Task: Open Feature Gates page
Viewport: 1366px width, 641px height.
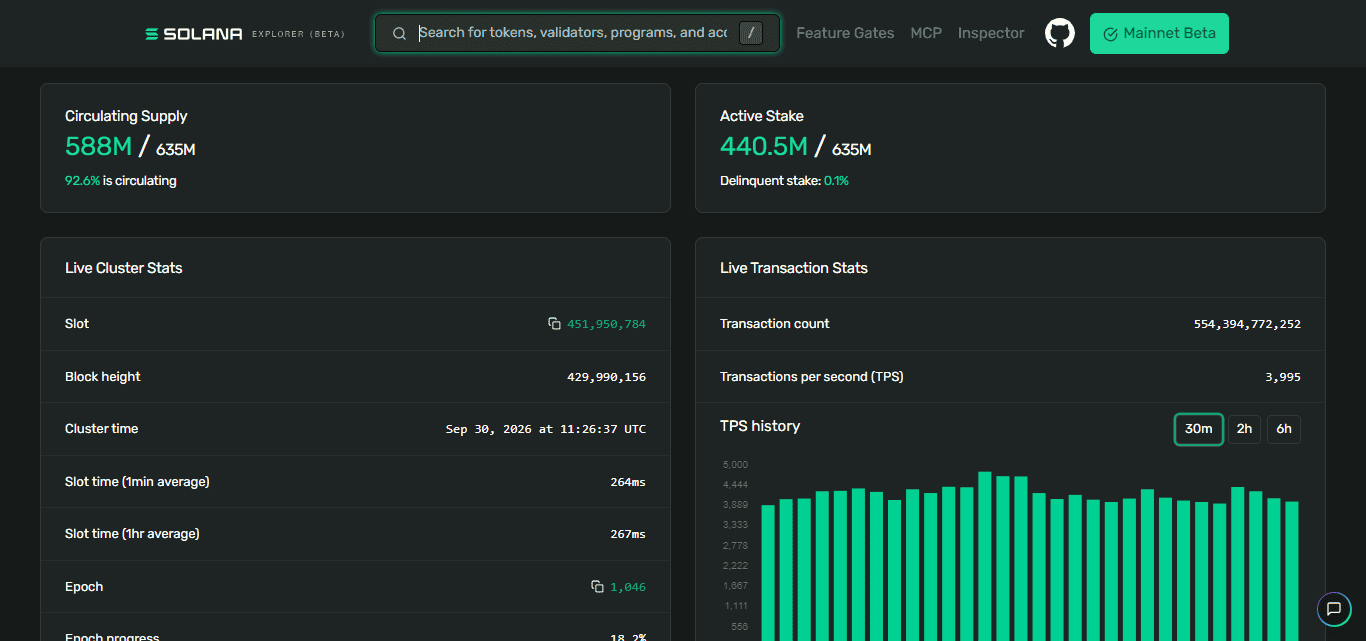Action: [845, 33]
